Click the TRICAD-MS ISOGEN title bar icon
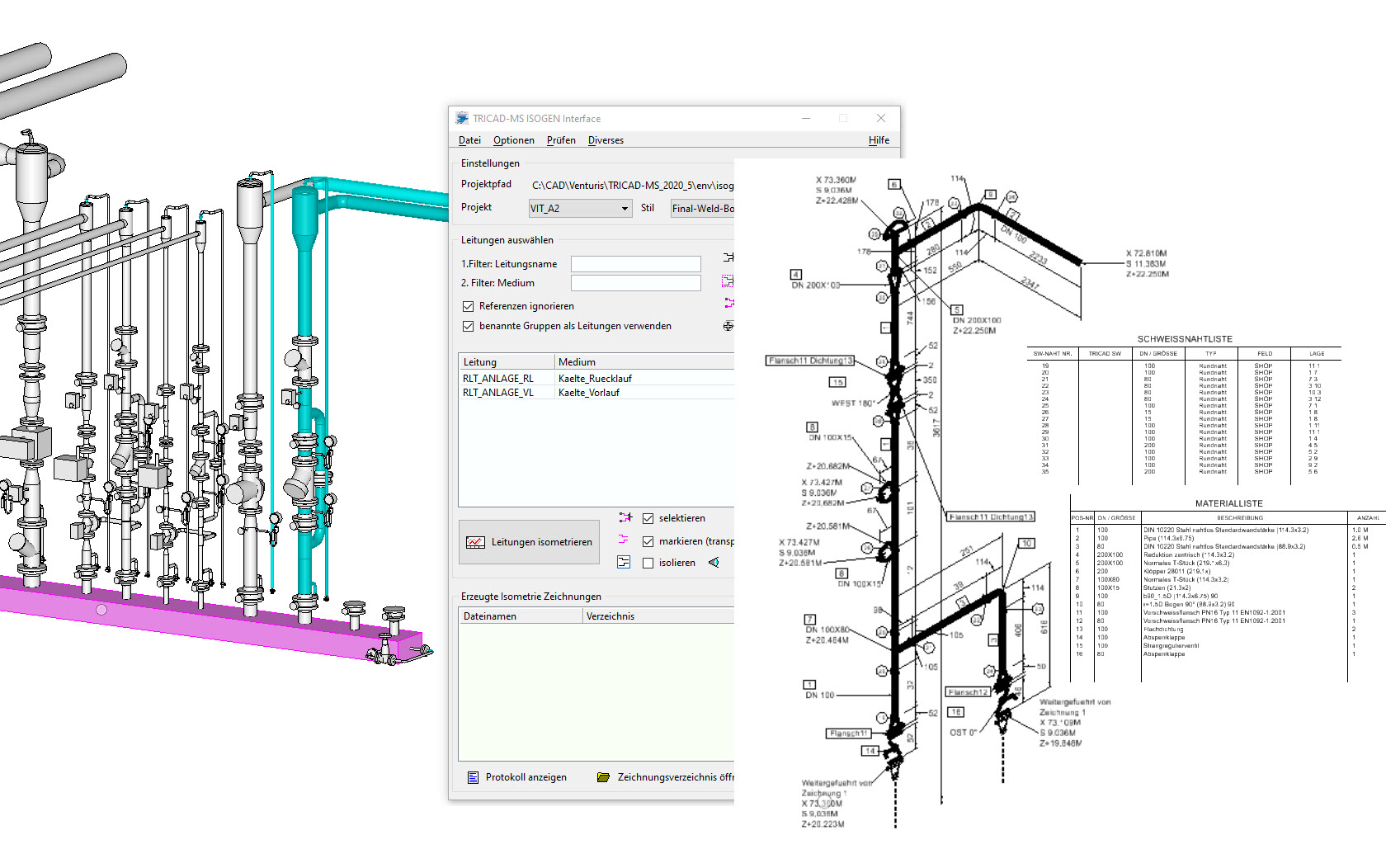The image size is (1386, 868). [460, 117]
